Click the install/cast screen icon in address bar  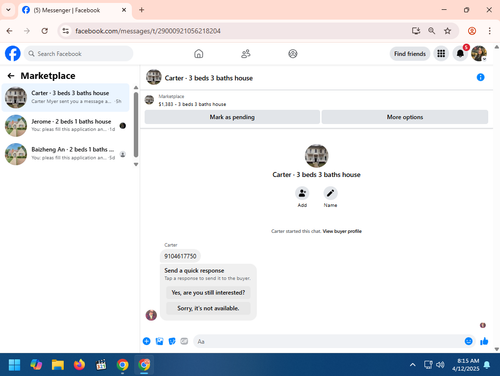click(x=416, y=31)
